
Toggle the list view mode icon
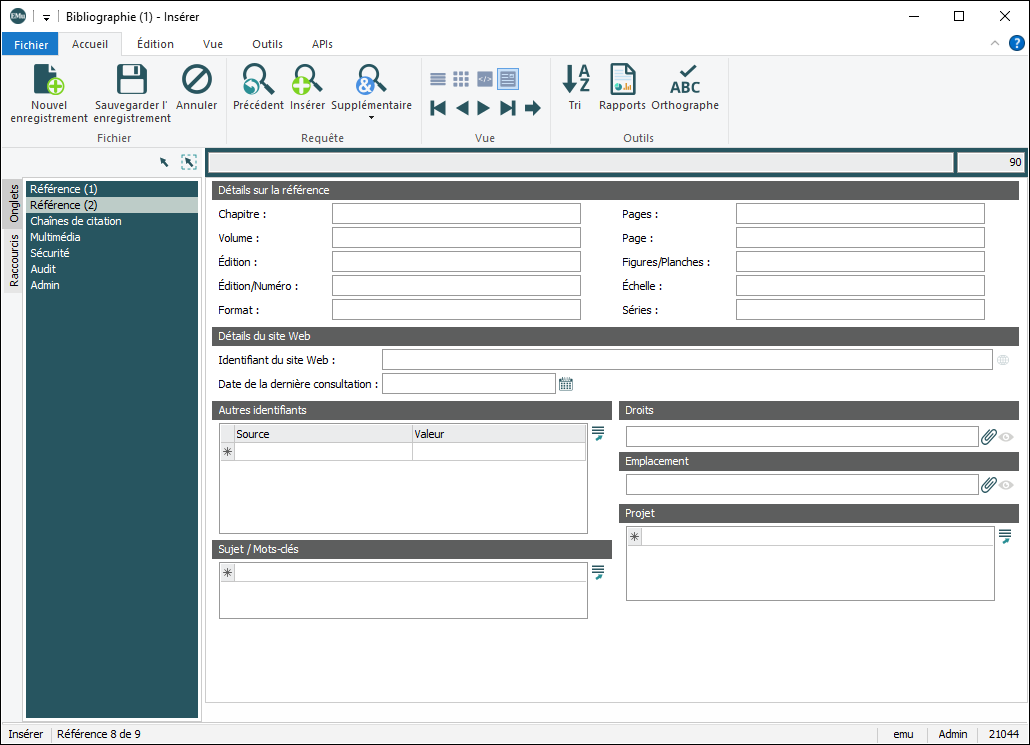pyautogui.click(x=438, y=79)
